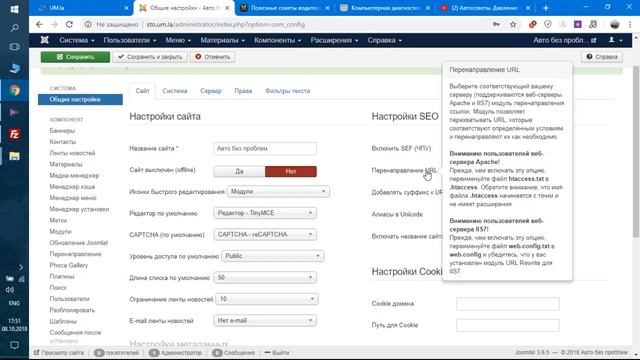Open Windows Start menu

point(14,9)
